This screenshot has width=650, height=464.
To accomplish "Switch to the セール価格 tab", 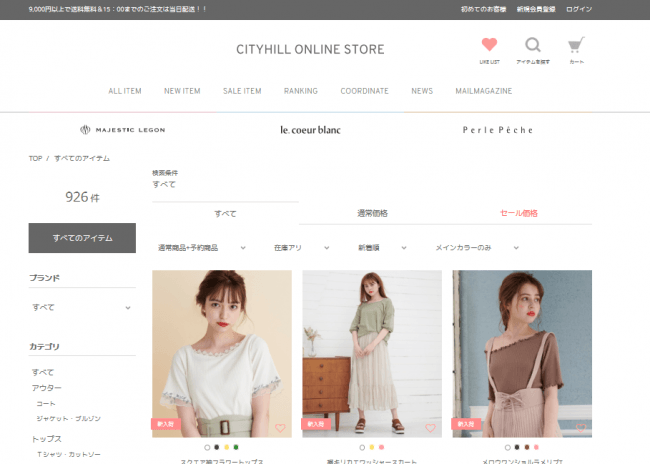I will click(518, 213).
